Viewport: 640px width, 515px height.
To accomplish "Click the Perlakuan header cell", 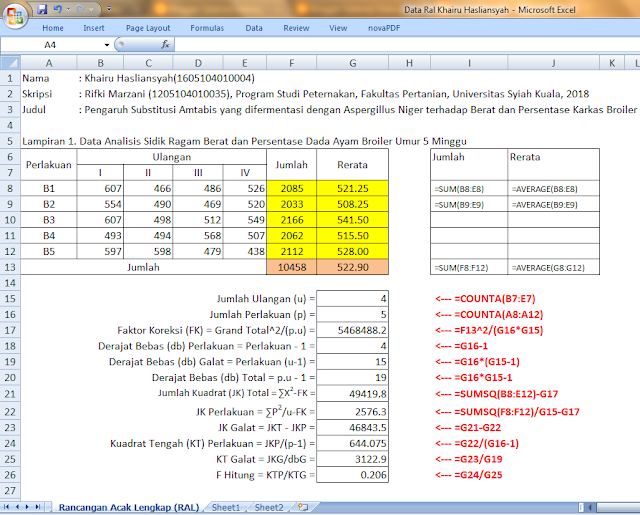I will tap(49, 165).
